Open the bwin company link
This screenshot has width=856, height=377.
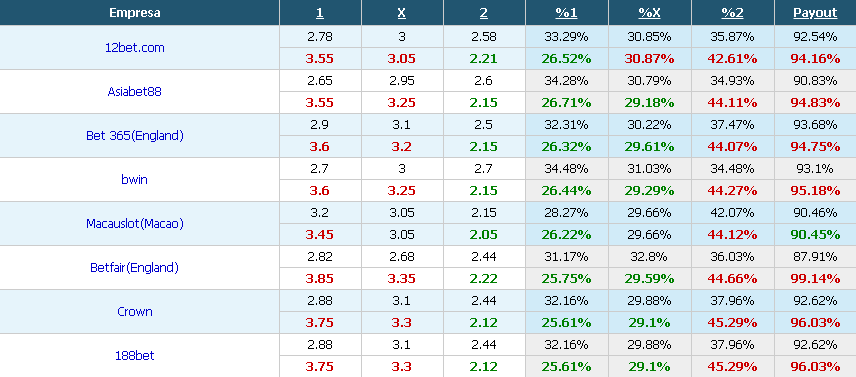click(134, 179)
